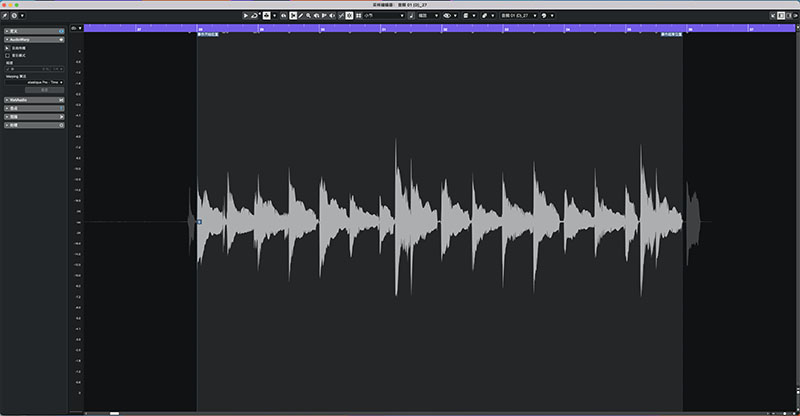Click the audition play button in toolbar
Viewport: 800px width, 416px height.
pyautogui.click(x=245, y=16)
